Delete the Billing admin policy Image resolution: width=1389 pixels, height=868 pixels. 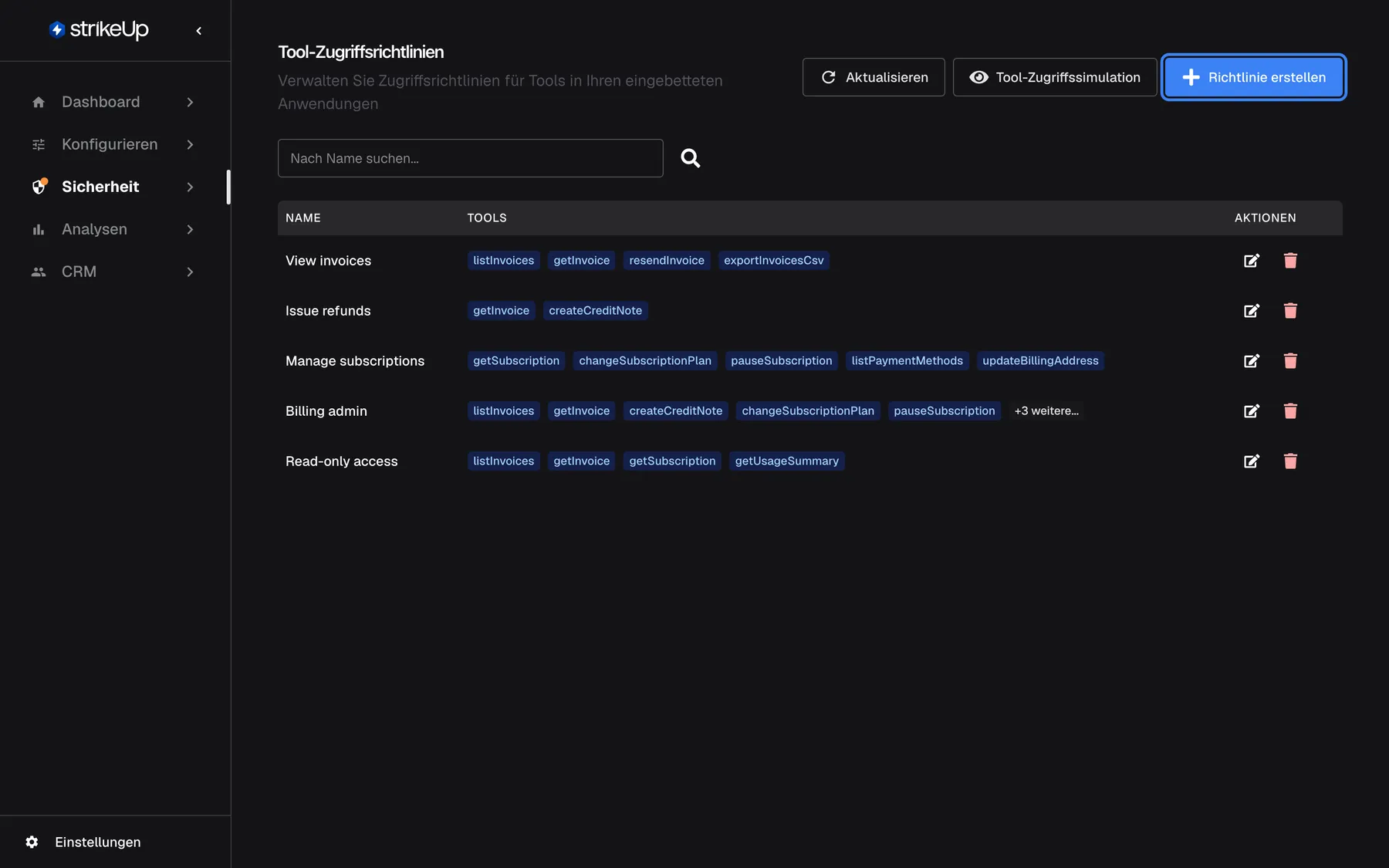tap(1290, 411)
